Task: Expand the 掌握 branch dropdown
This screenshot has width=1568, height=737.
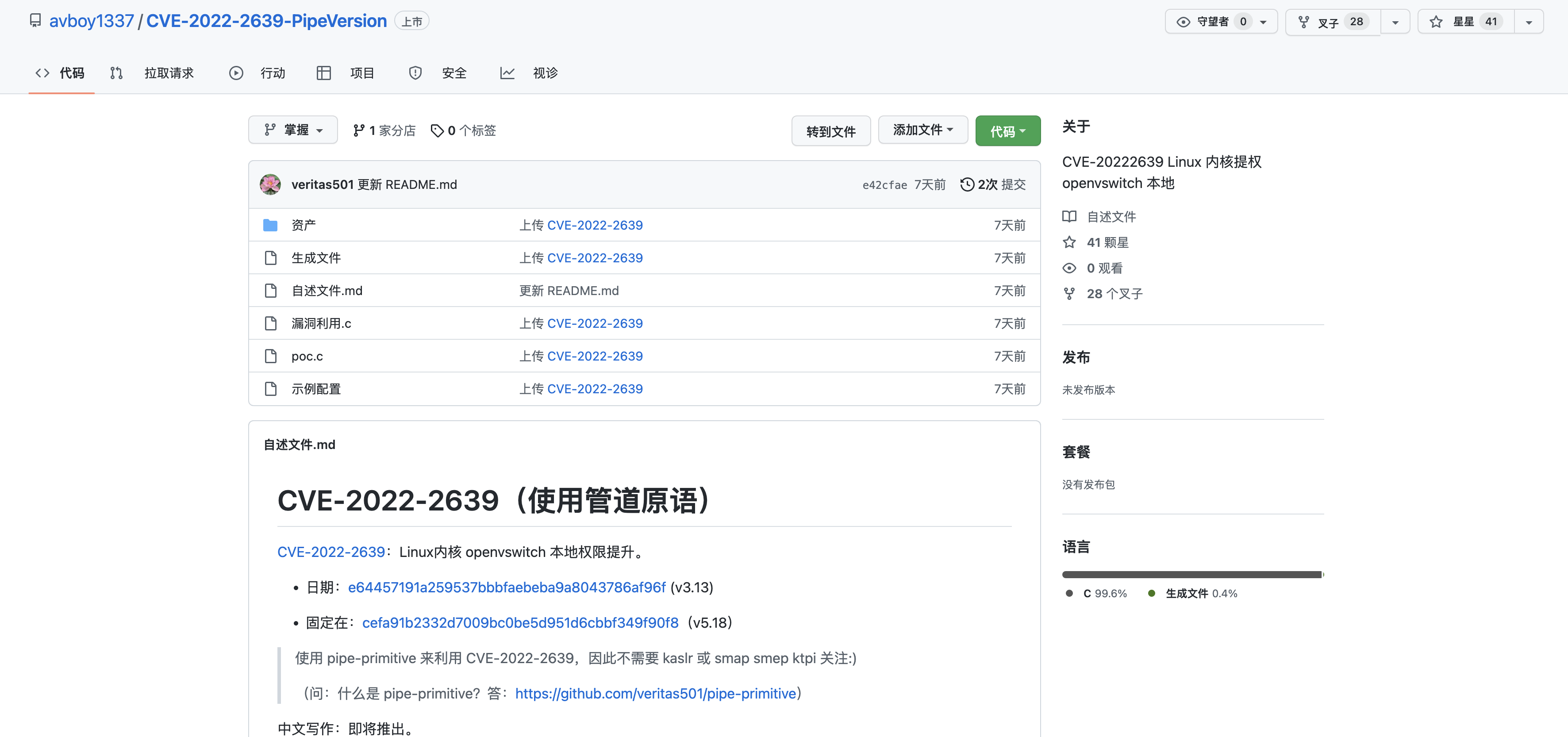Action: point(293,130)
